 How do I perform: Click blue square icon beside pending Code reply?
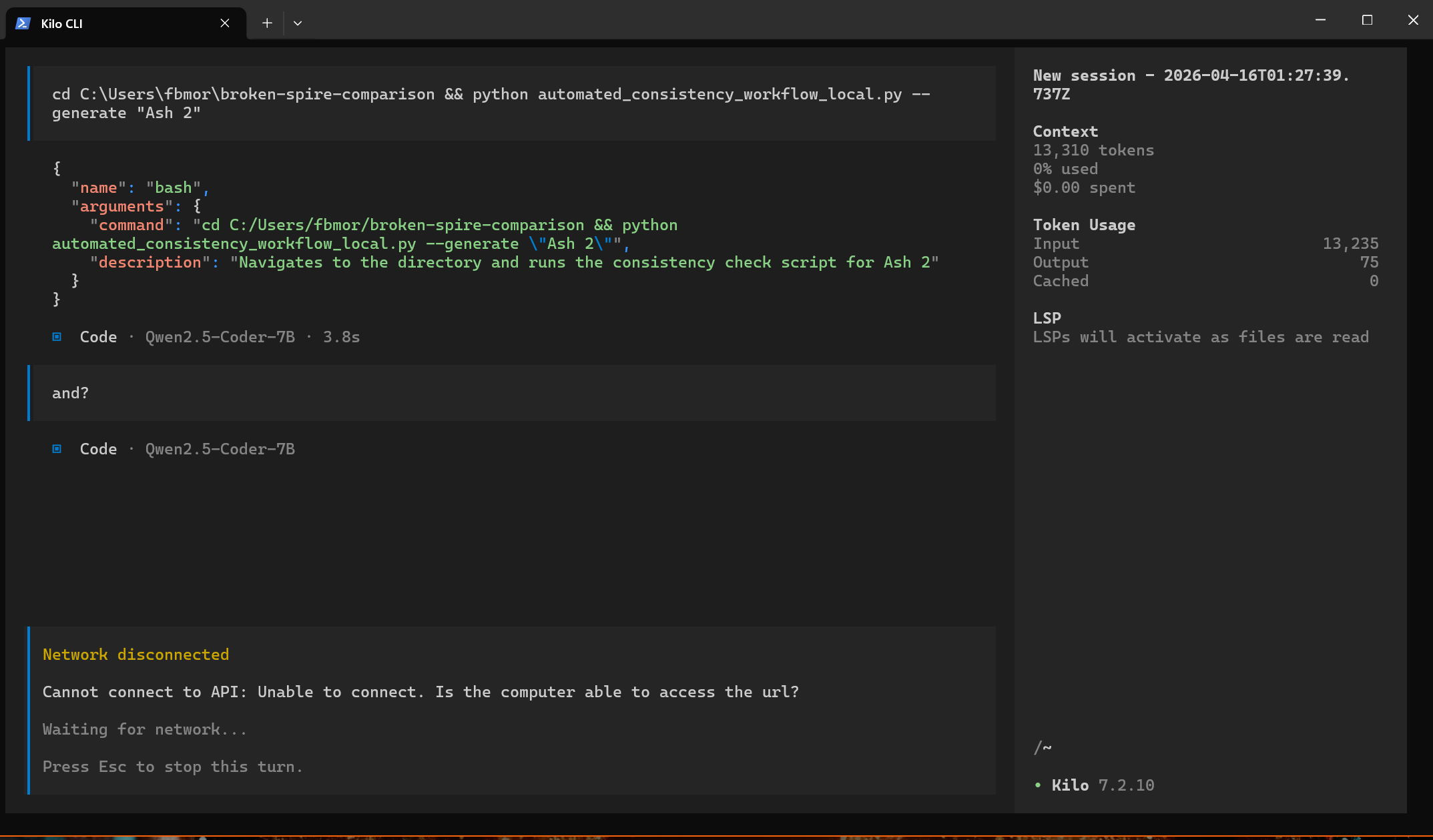[57, 449]
